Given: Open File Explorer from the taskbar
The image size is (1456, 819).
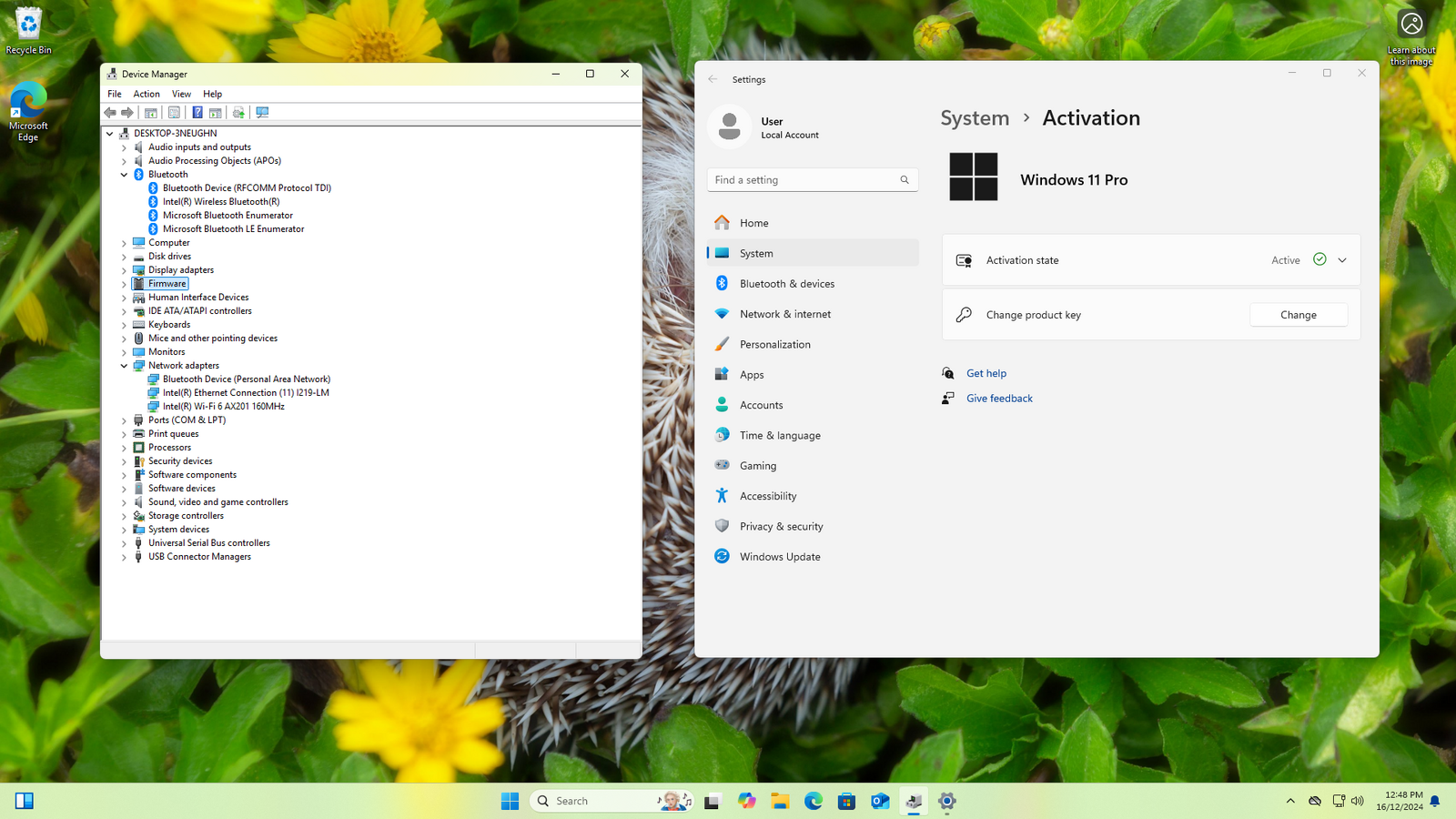Looking at the screenshot, I should click(x=780, y=801).
